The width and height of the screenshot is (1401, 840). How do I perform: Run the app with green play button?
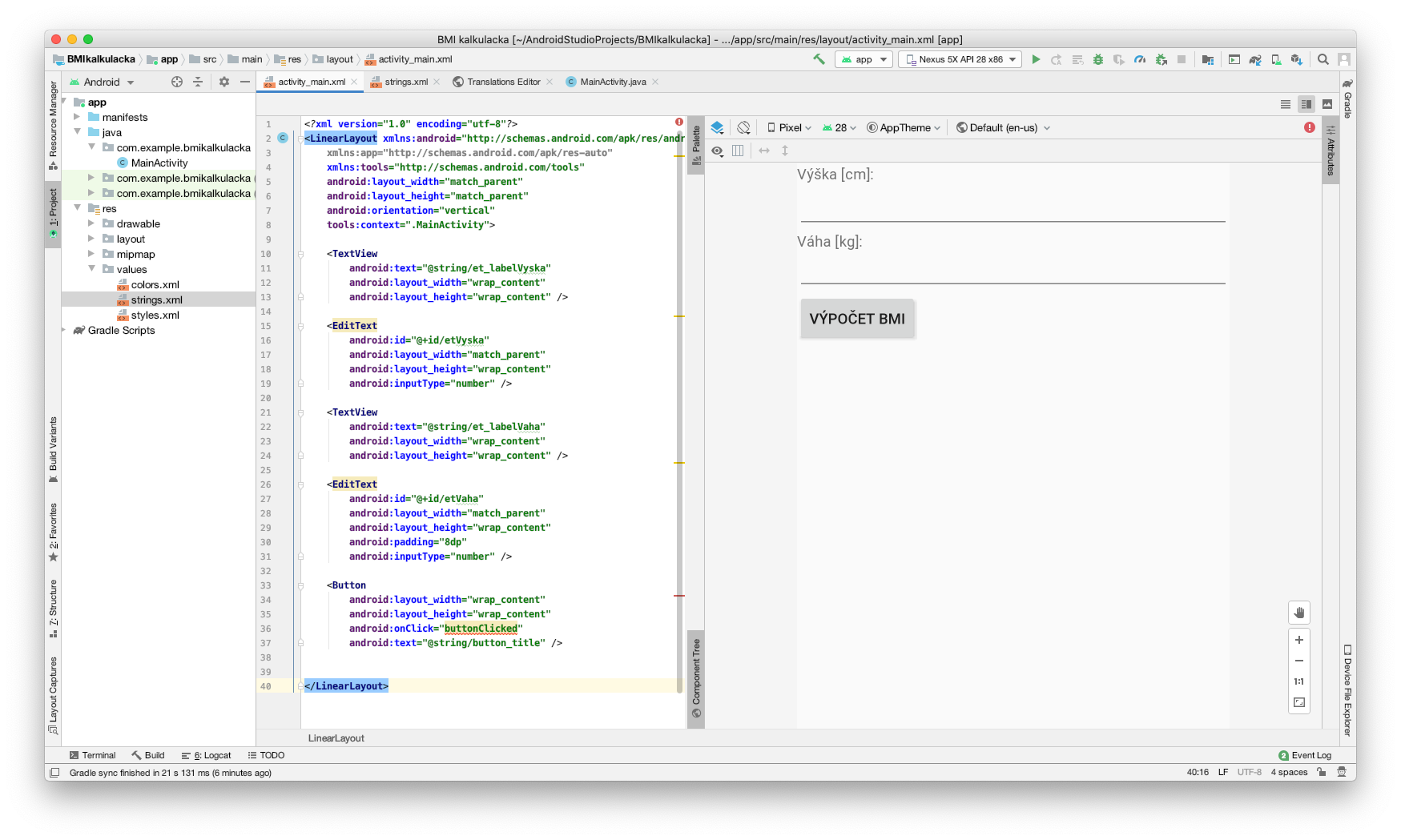[x=1036, y=59]
